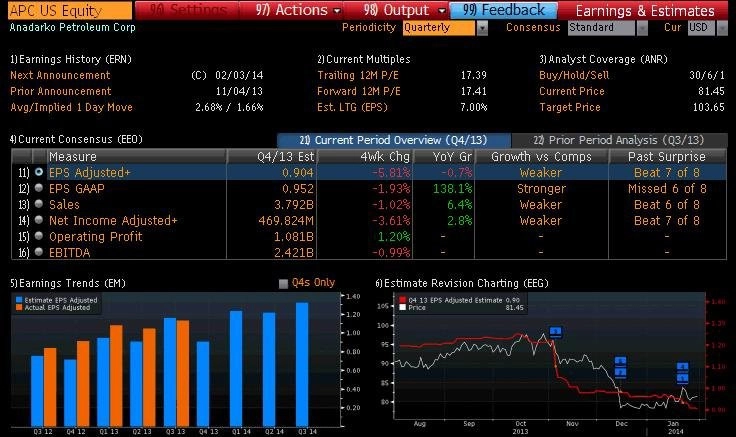Click the Stronger growth vs comps cell
736x437 pixels.
(541, 189)
